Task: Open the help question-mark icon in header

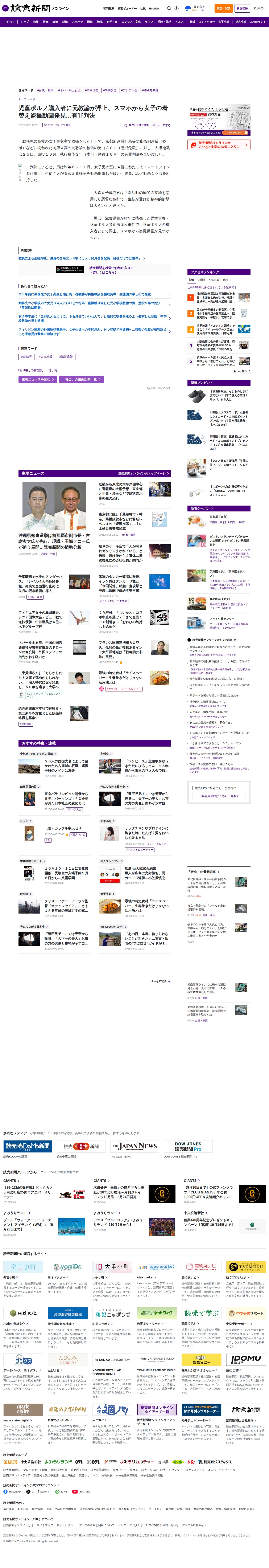Action: tap(177, 9)
